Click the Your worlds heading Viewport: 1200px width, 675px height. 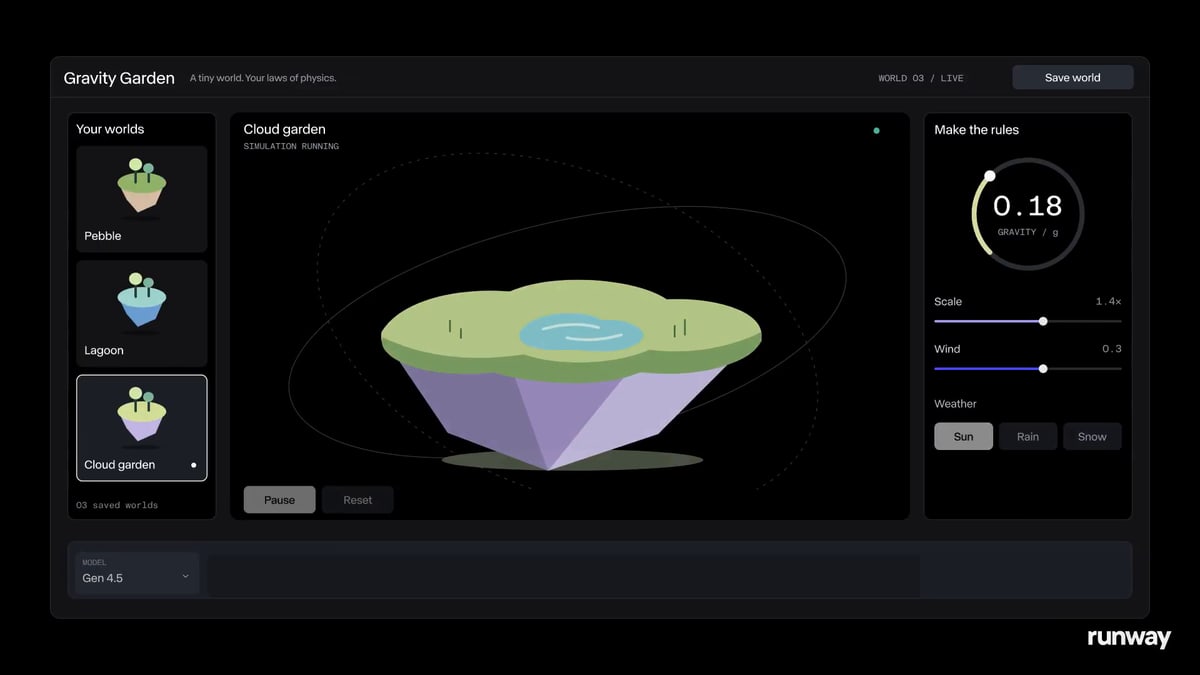point(110,129)
